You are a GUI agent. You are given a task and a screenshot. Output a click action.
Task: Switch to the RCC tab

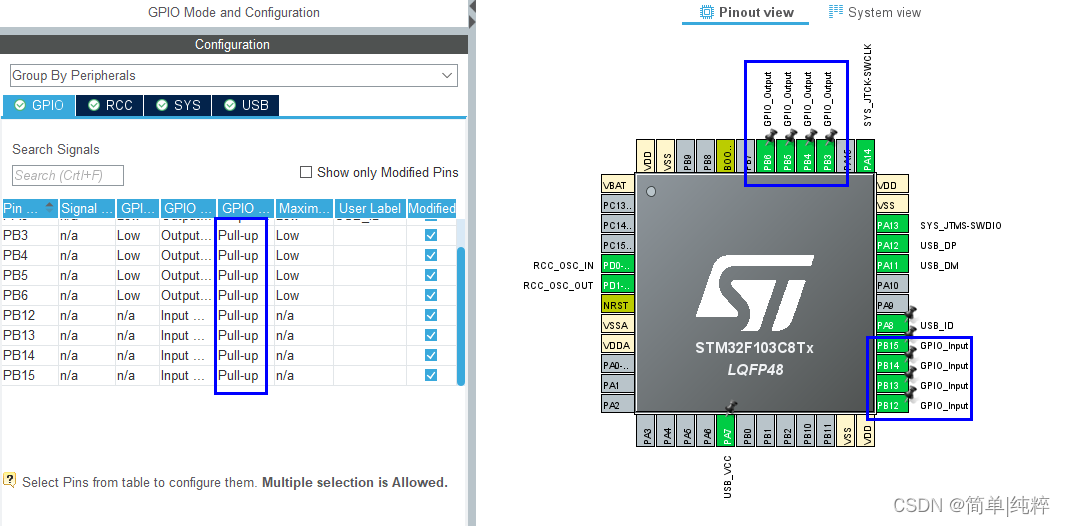pos(109,105)
